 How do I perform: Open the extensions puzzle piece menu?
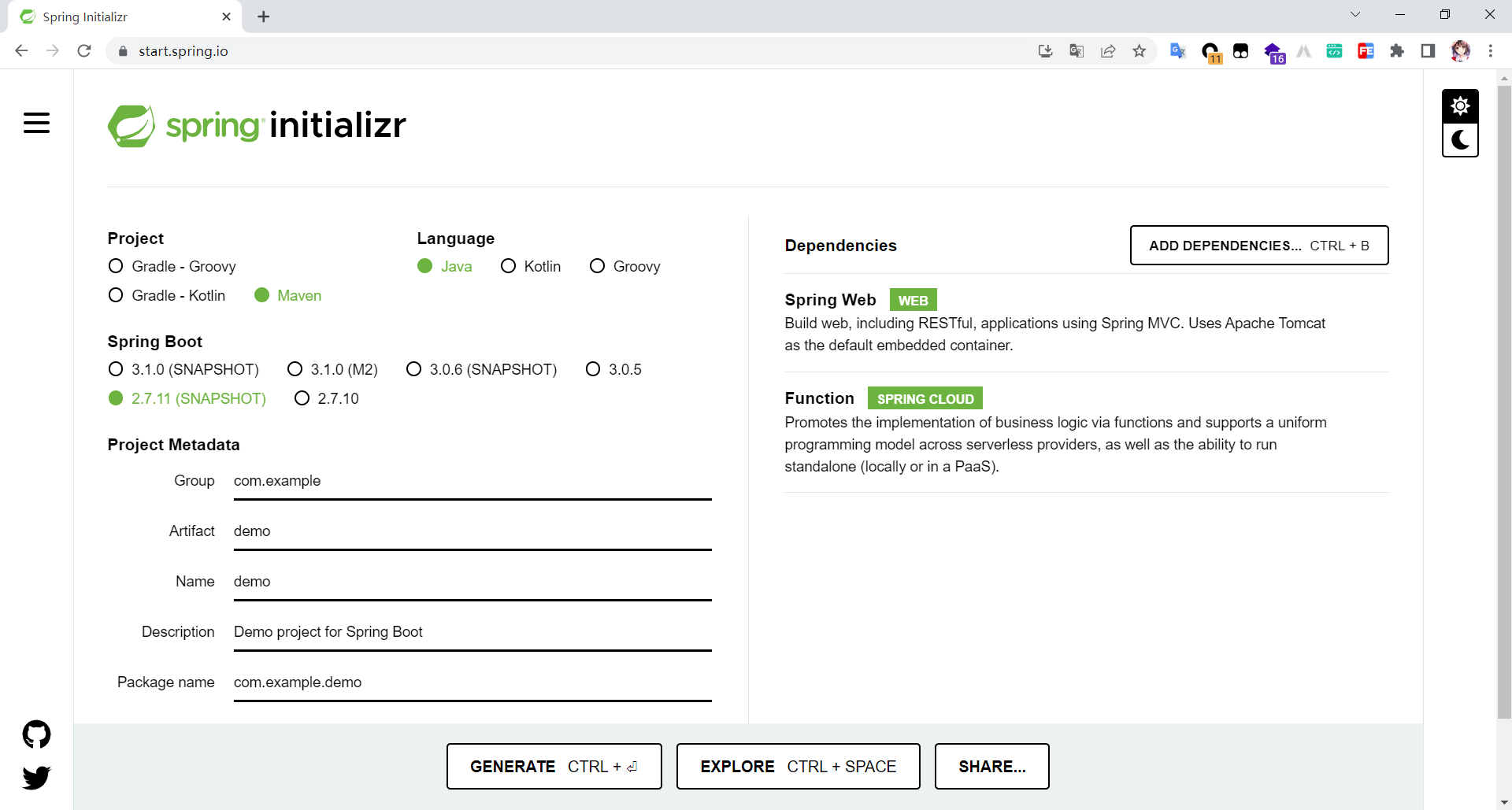(1397, 51)
